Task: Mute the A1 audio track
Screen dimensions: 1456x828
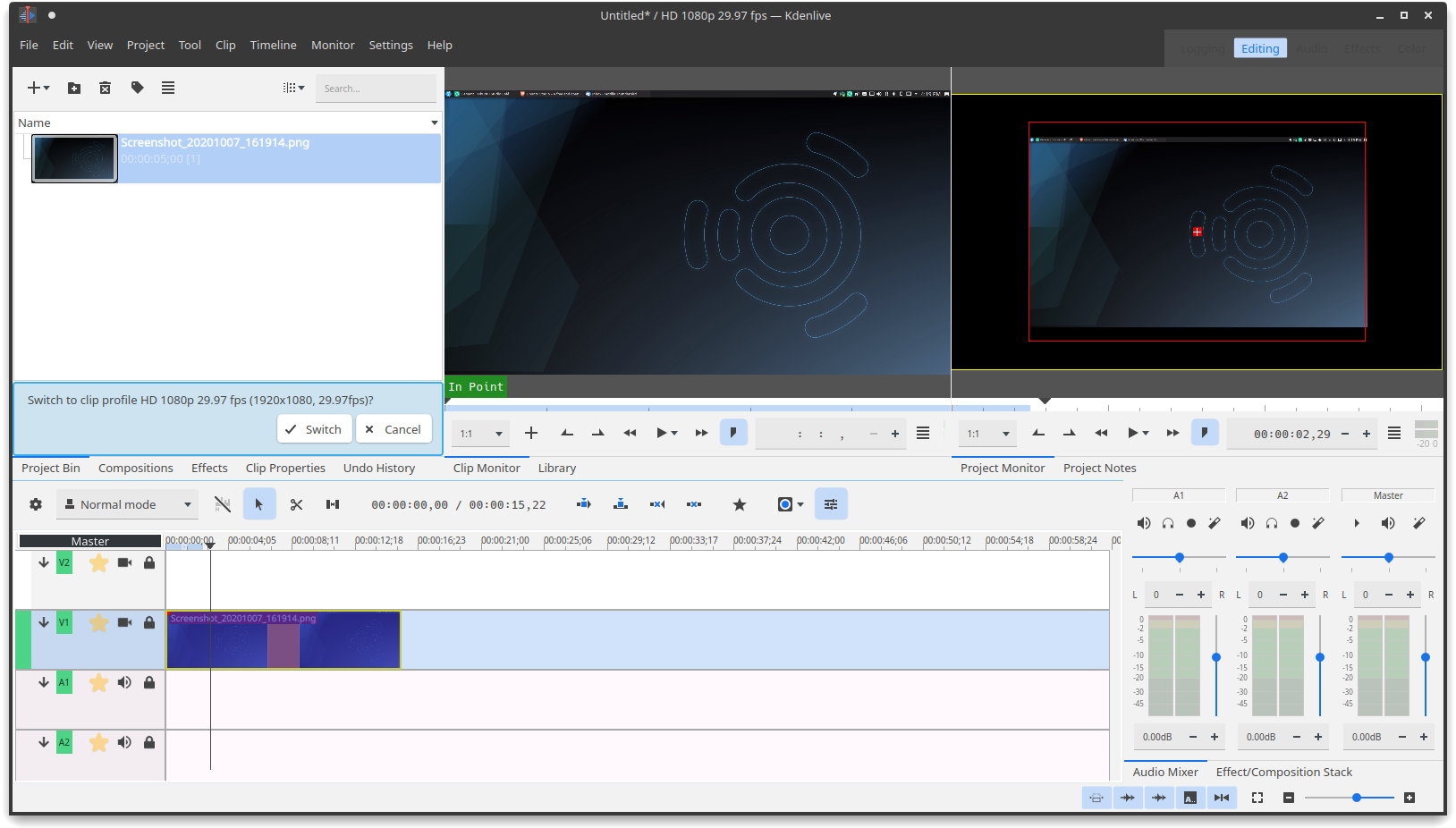Action: (124, 682)
